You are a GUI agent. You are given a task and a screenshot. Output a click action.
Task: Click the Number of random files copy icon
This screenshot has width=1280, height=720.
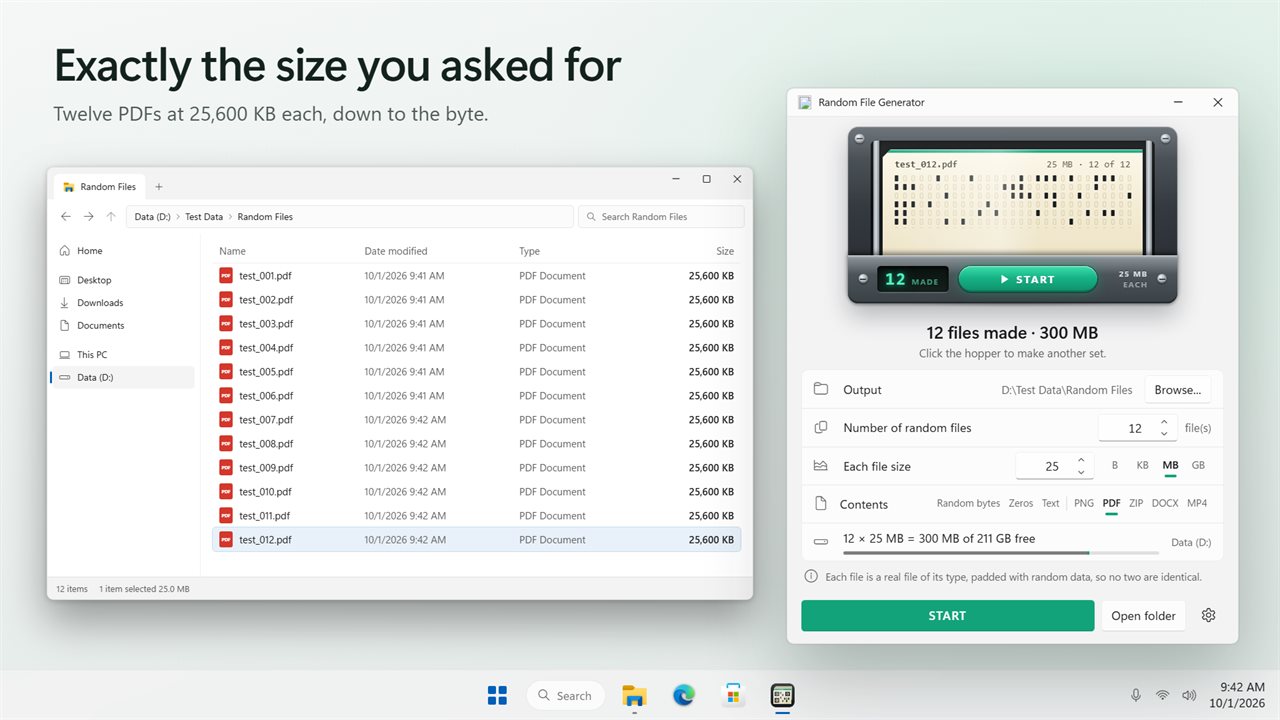pos(821,428)
